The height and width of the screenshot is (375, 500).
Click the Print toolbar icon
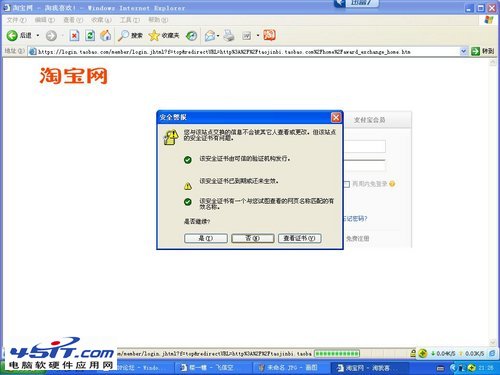(x=229, y=35)
